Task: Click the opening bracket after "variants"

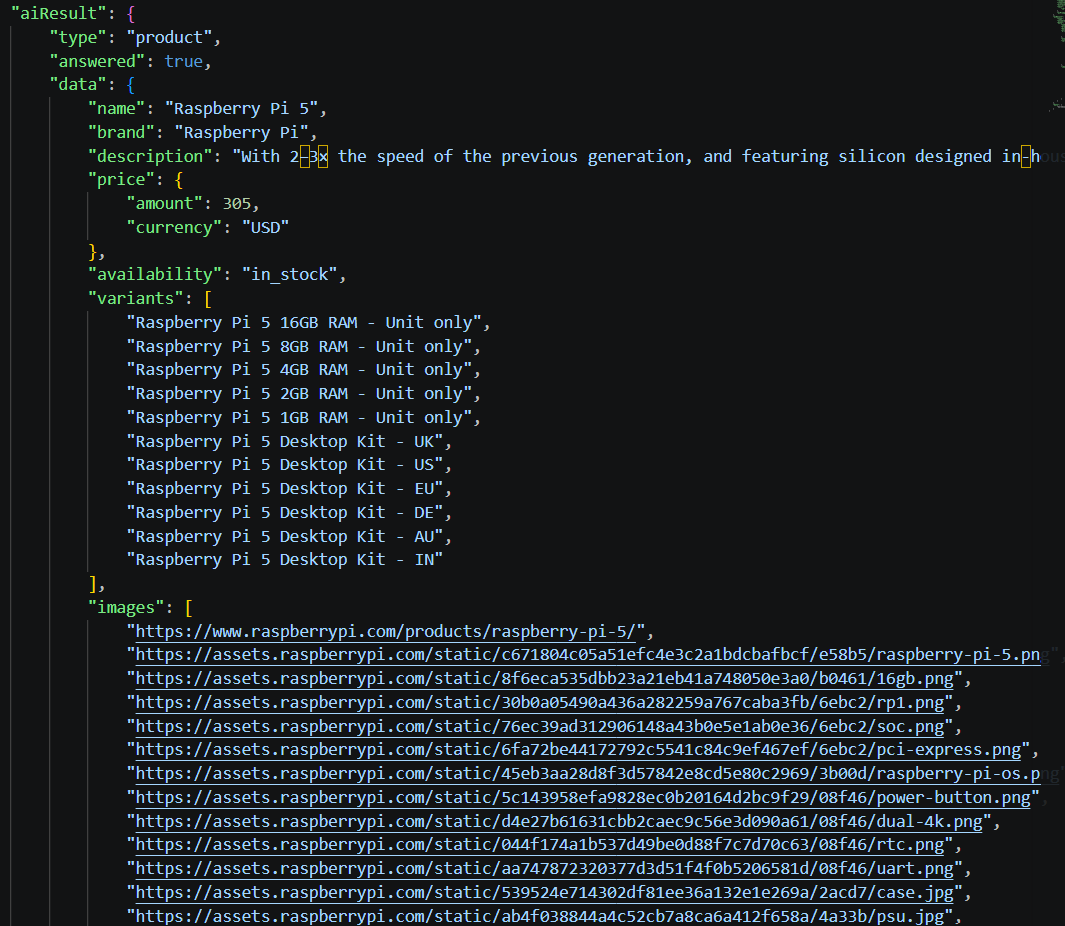Action: click(x=208, y=298)
